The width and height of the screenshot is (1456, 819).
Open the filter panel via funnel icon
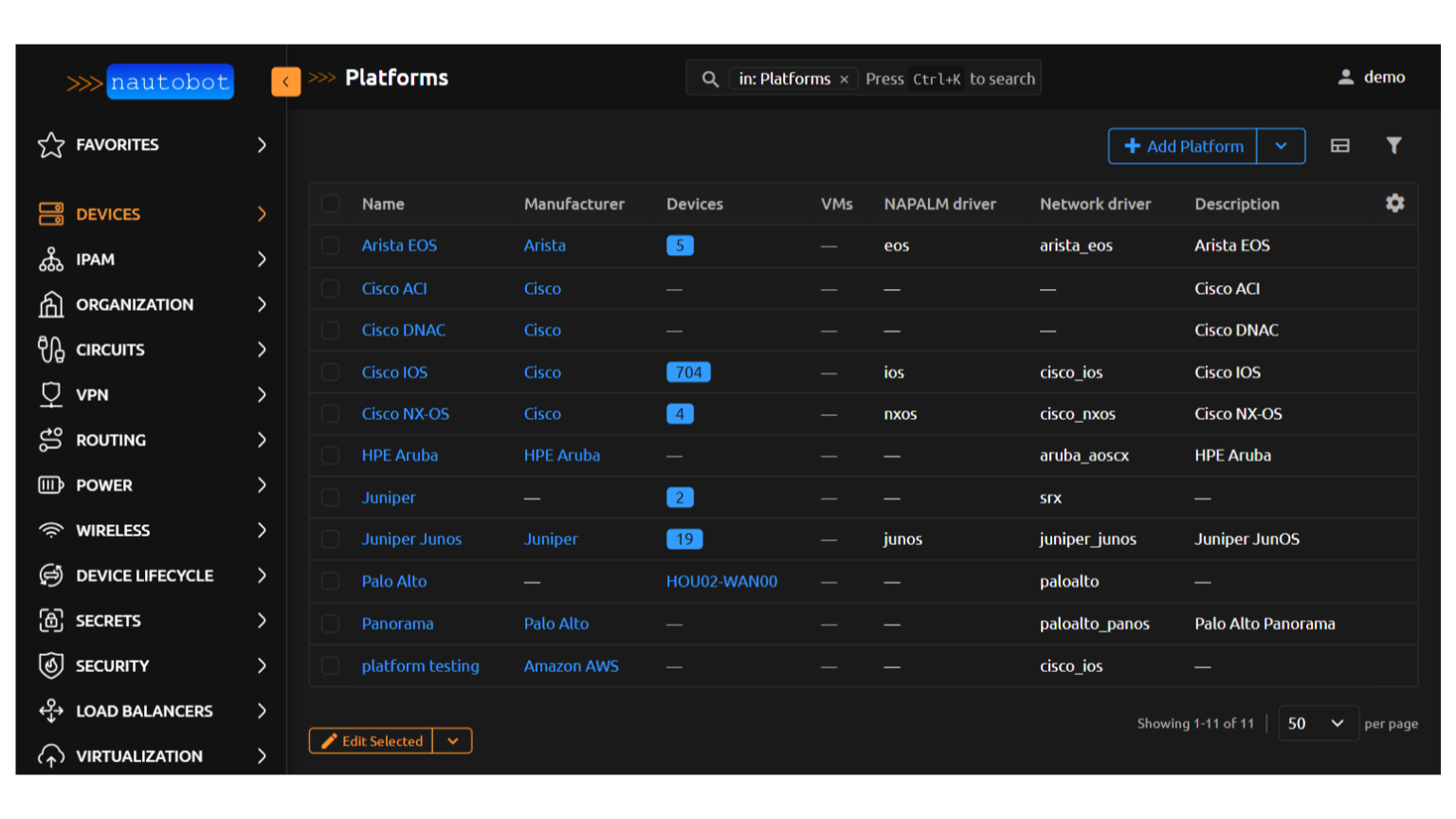pos(1393,145)
